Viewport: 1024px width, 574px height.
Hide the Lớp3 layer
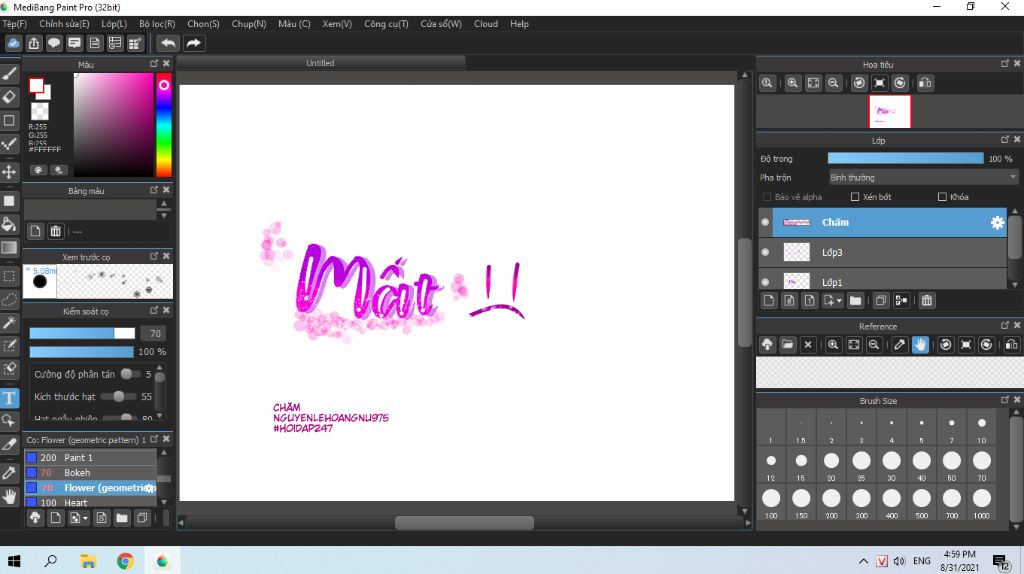click(765, 252)
